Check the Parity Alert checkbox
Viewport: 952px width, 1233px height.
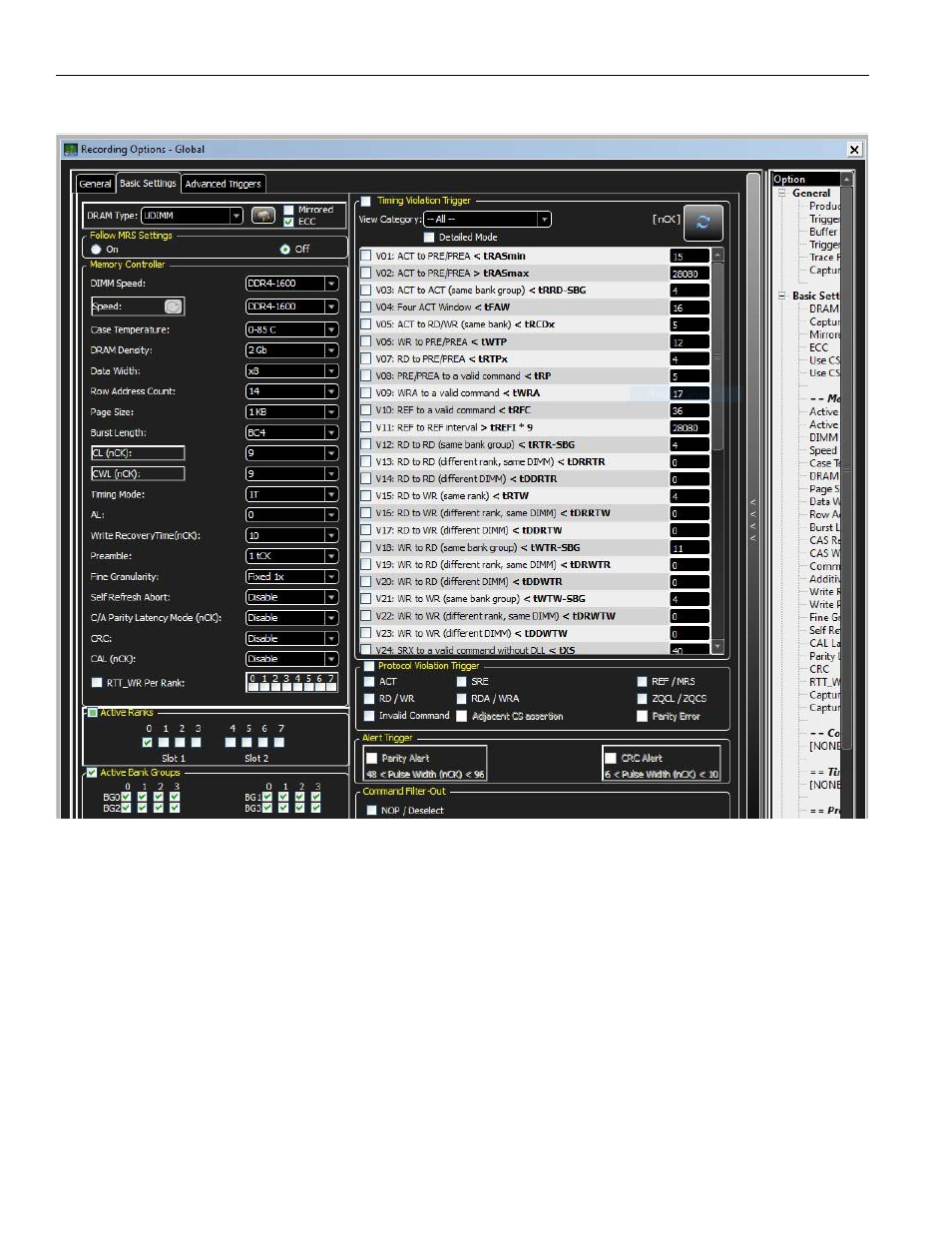pyautogui.click(x=372, y=759)
